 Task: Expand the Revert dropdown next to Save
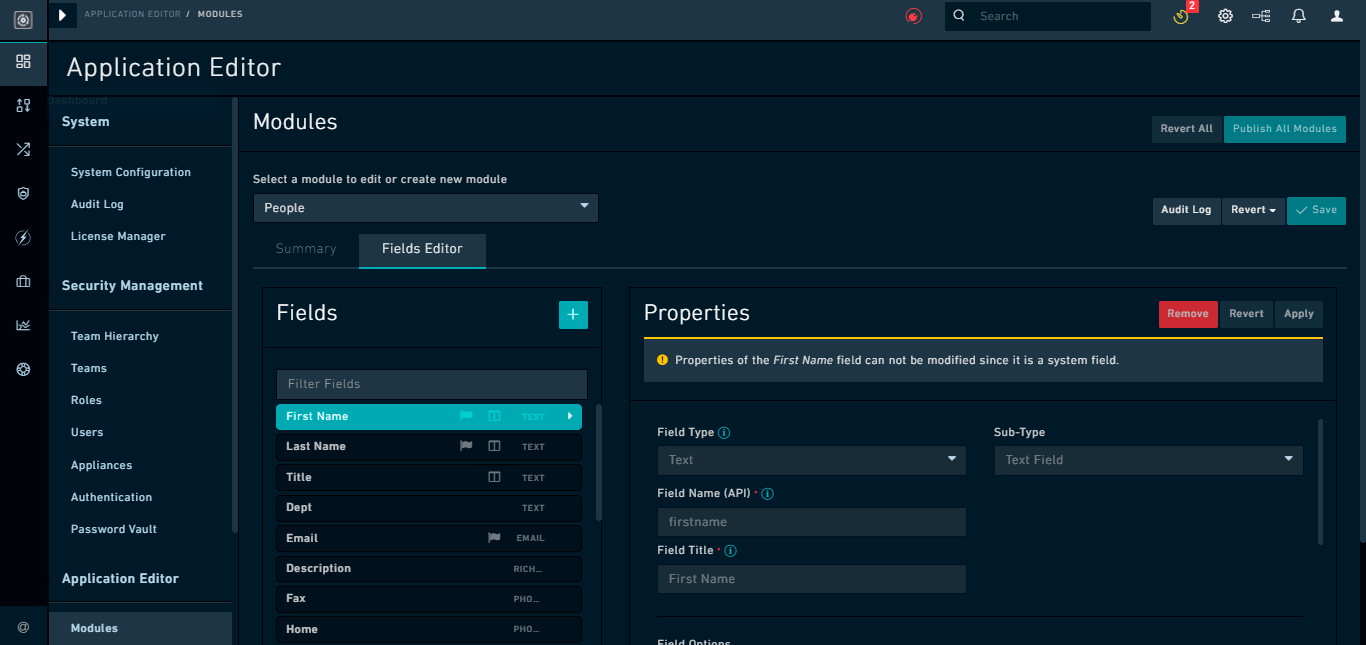(1253, 211)
